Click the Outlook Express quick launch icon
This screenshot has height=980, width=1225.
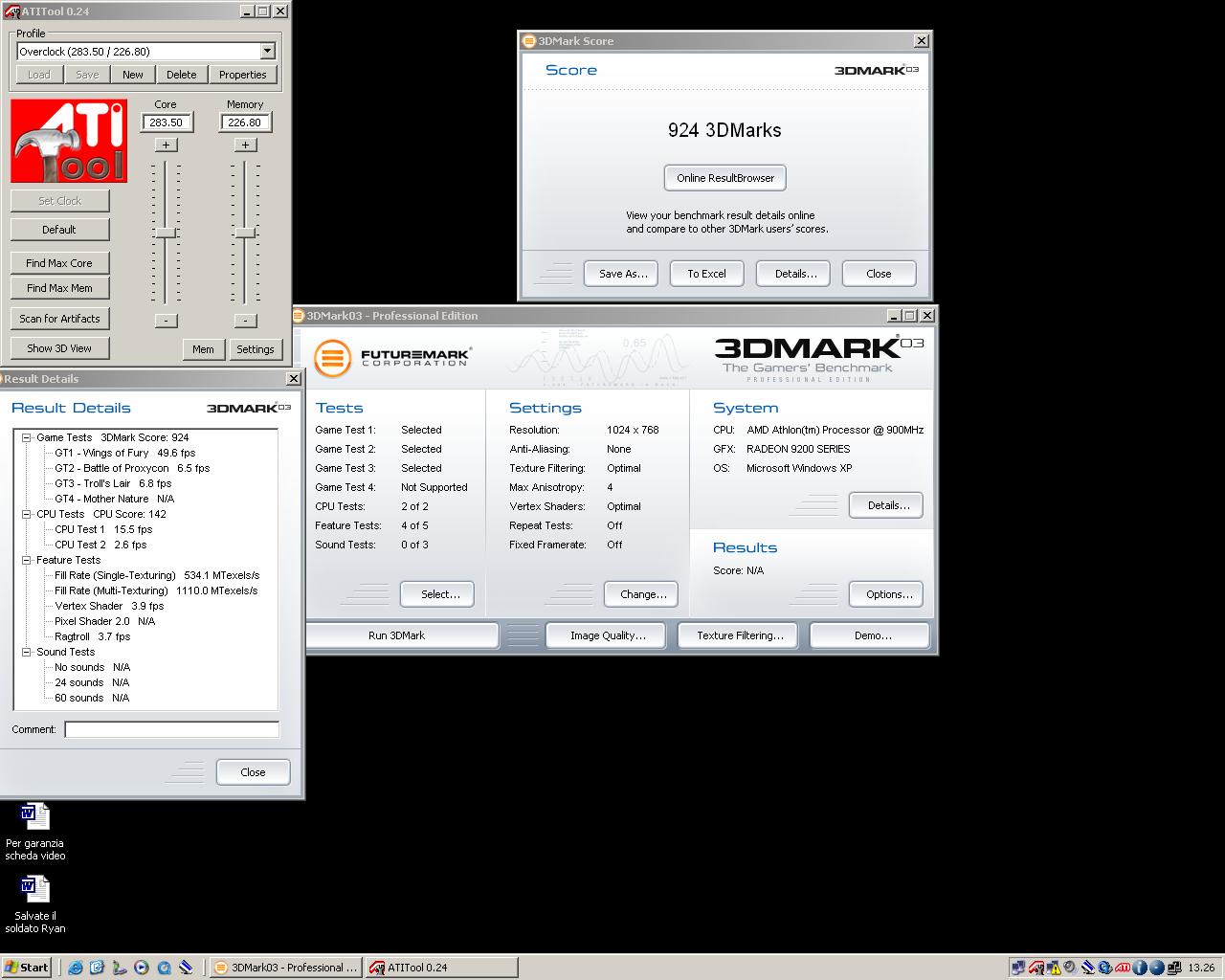coord(97,968)
